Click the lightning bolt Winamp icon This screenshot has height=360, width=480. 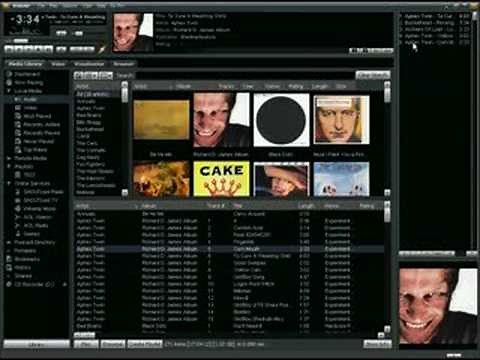[x=102, y=50]
